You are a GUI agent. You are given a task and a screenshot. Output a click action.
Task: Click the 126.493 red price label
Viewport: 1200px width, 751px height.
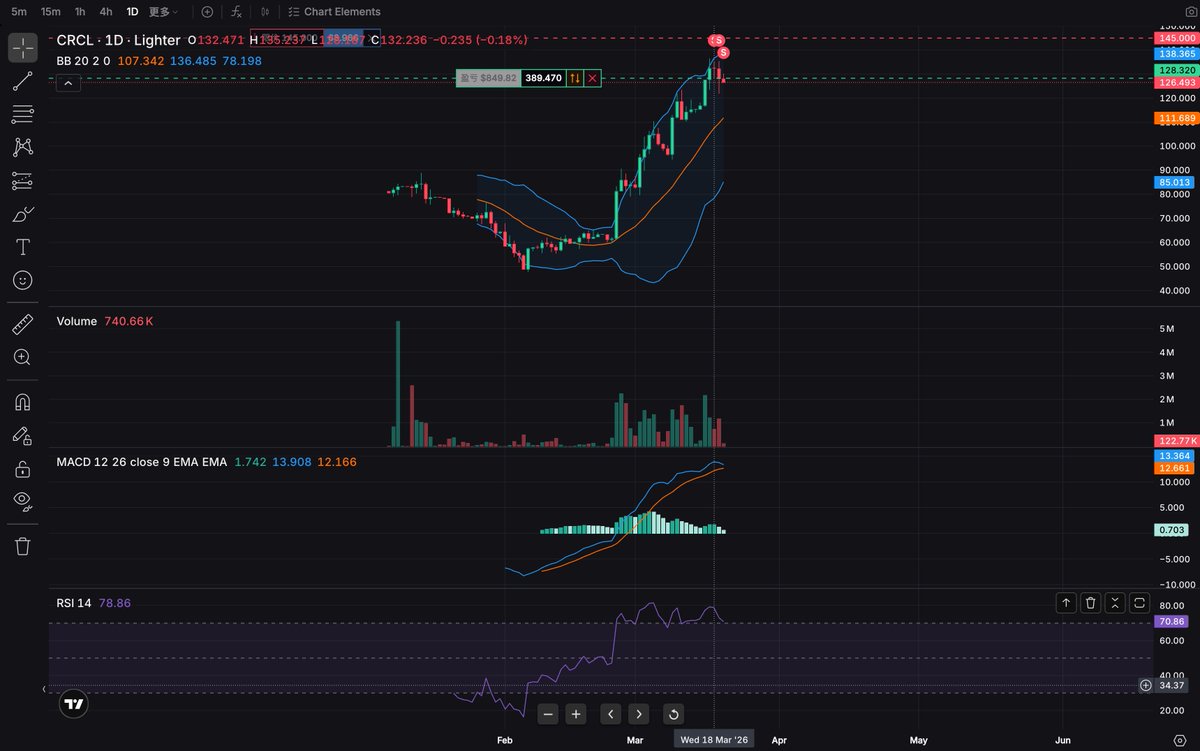pyautogui.click(x=1175, y=83)
